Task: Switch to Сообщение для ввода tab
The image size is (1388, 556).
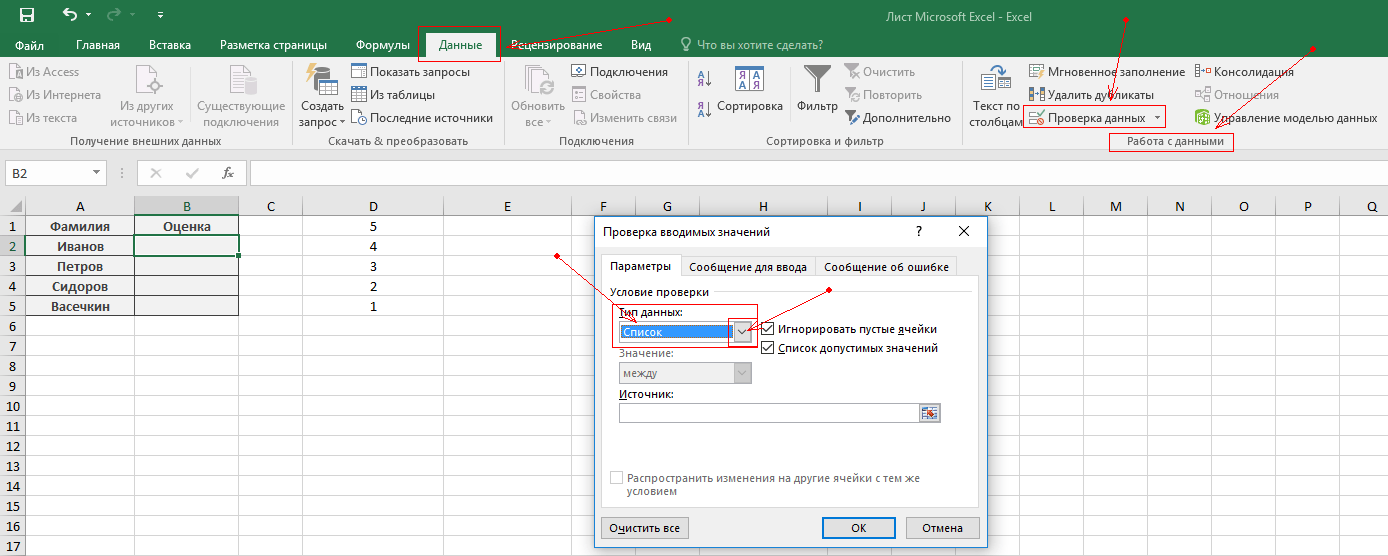Action: [x=748, y=266]
